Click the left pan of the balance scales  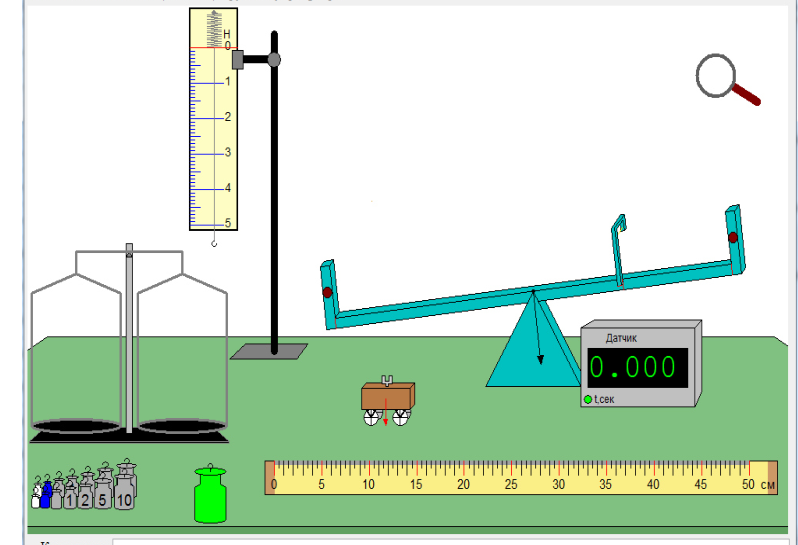(x=76, y=426)
